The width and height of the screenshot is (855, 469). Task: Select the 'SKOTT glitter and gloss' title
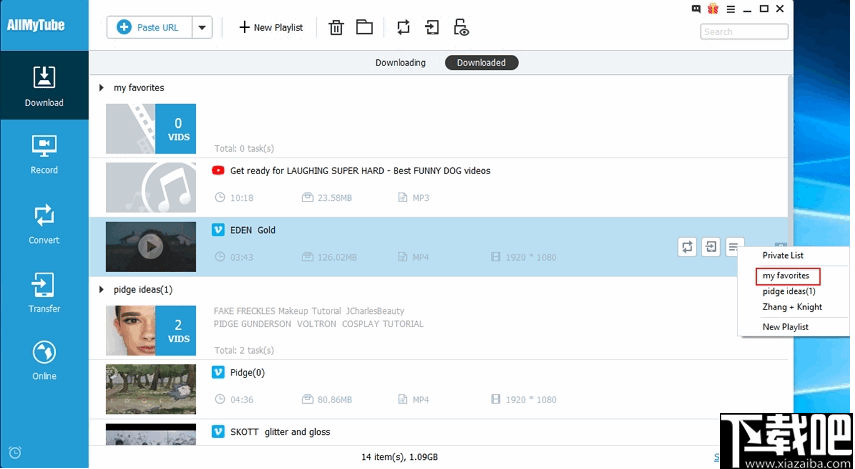point(280,432)
